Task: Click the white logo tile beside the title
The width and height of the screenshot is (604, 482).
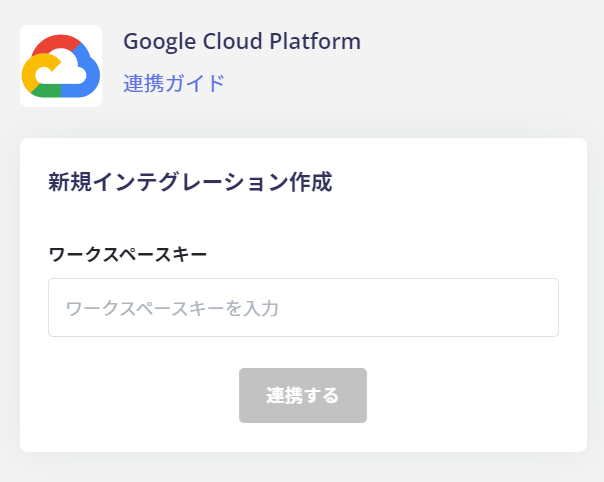Action: 61,66
